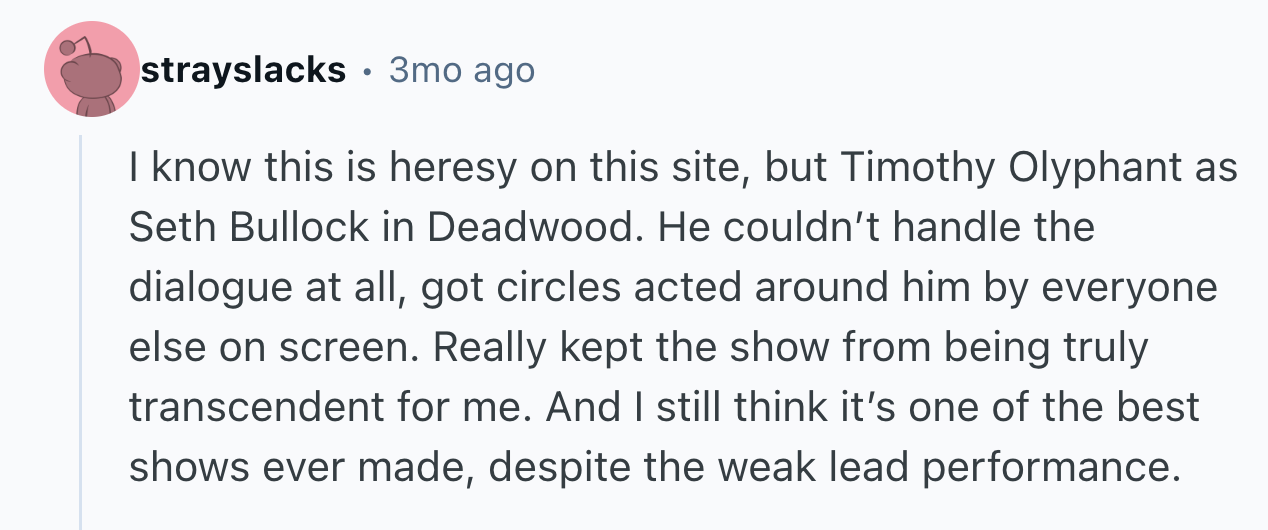Click the dot separator after the username
1268x530 pixels.
click(x=367, y=71)
